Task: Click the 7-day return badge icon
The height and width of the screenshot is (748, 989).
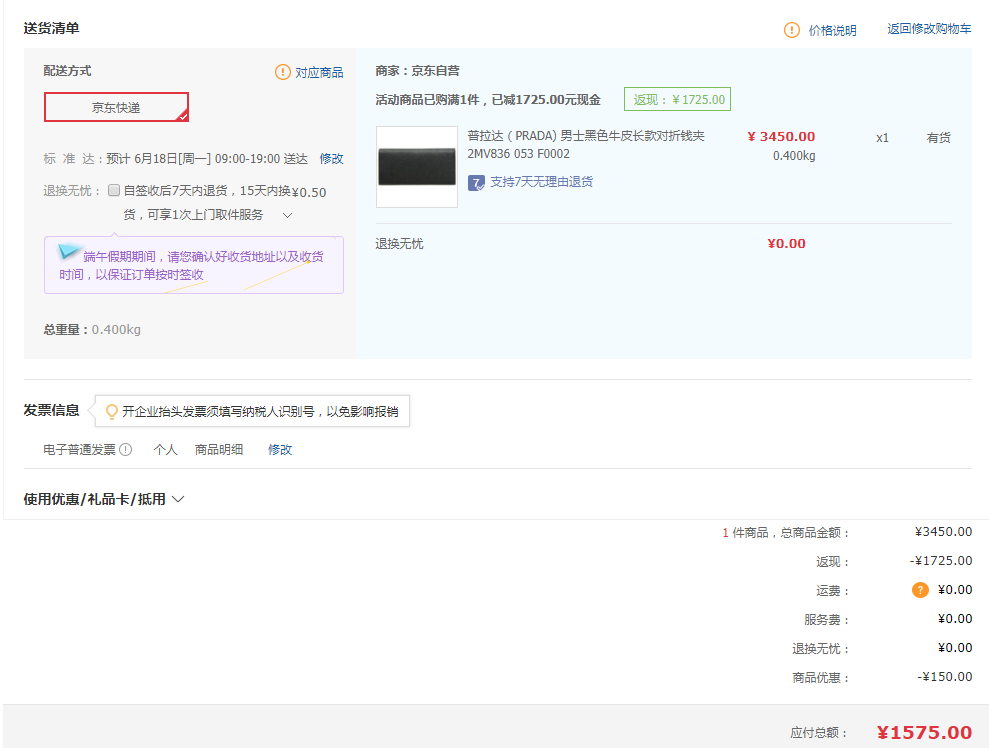Action: (x=477, y=183)
